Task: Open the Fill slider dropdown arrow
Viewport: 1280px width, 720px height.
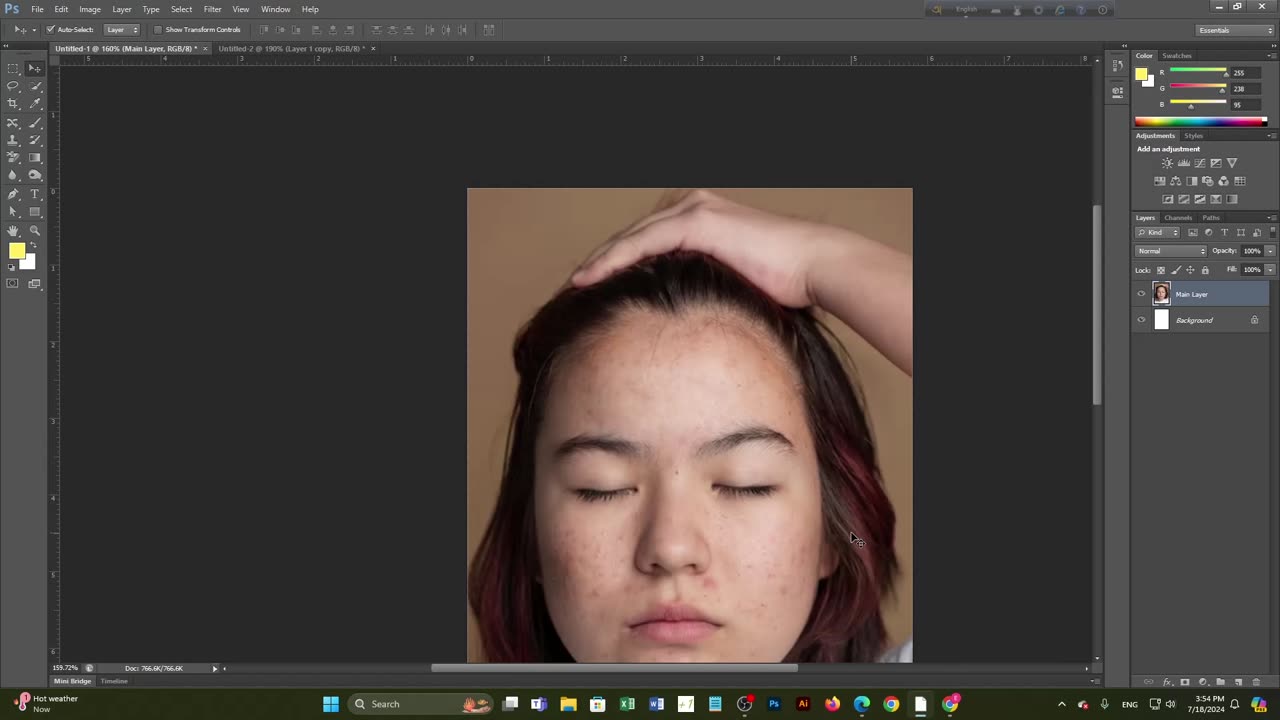Action: (x=1271, y=270)
